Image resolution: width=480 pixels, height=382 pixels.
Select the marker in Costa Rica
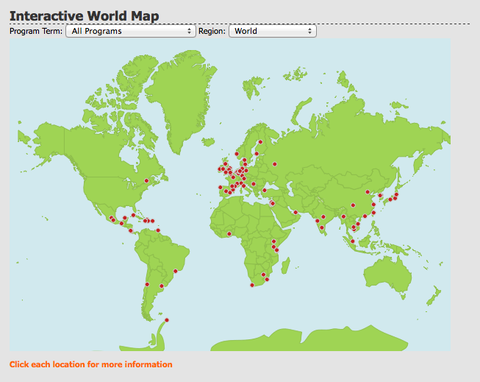[x=131, y=231]
